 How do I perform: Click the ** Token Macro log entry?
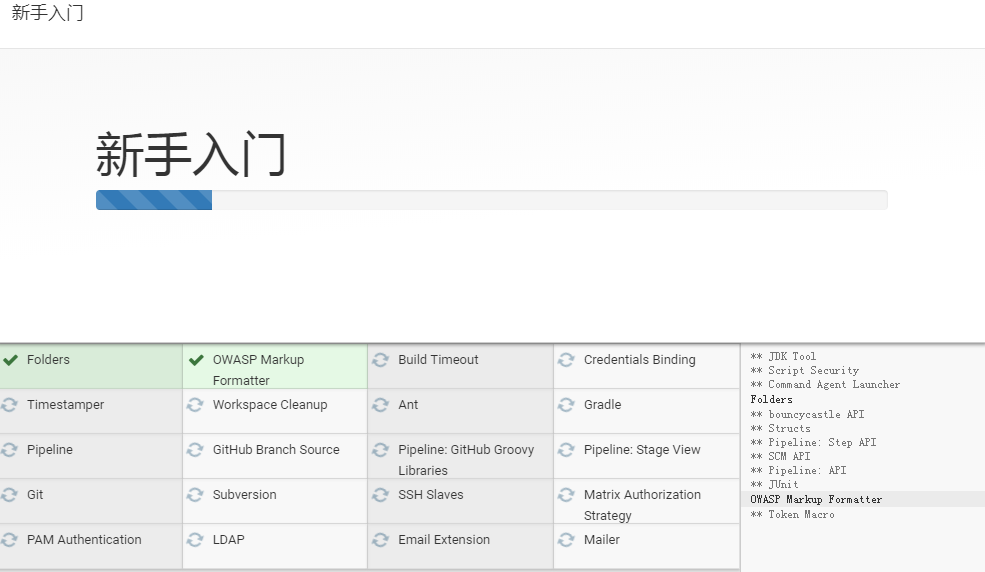point(792,514)
